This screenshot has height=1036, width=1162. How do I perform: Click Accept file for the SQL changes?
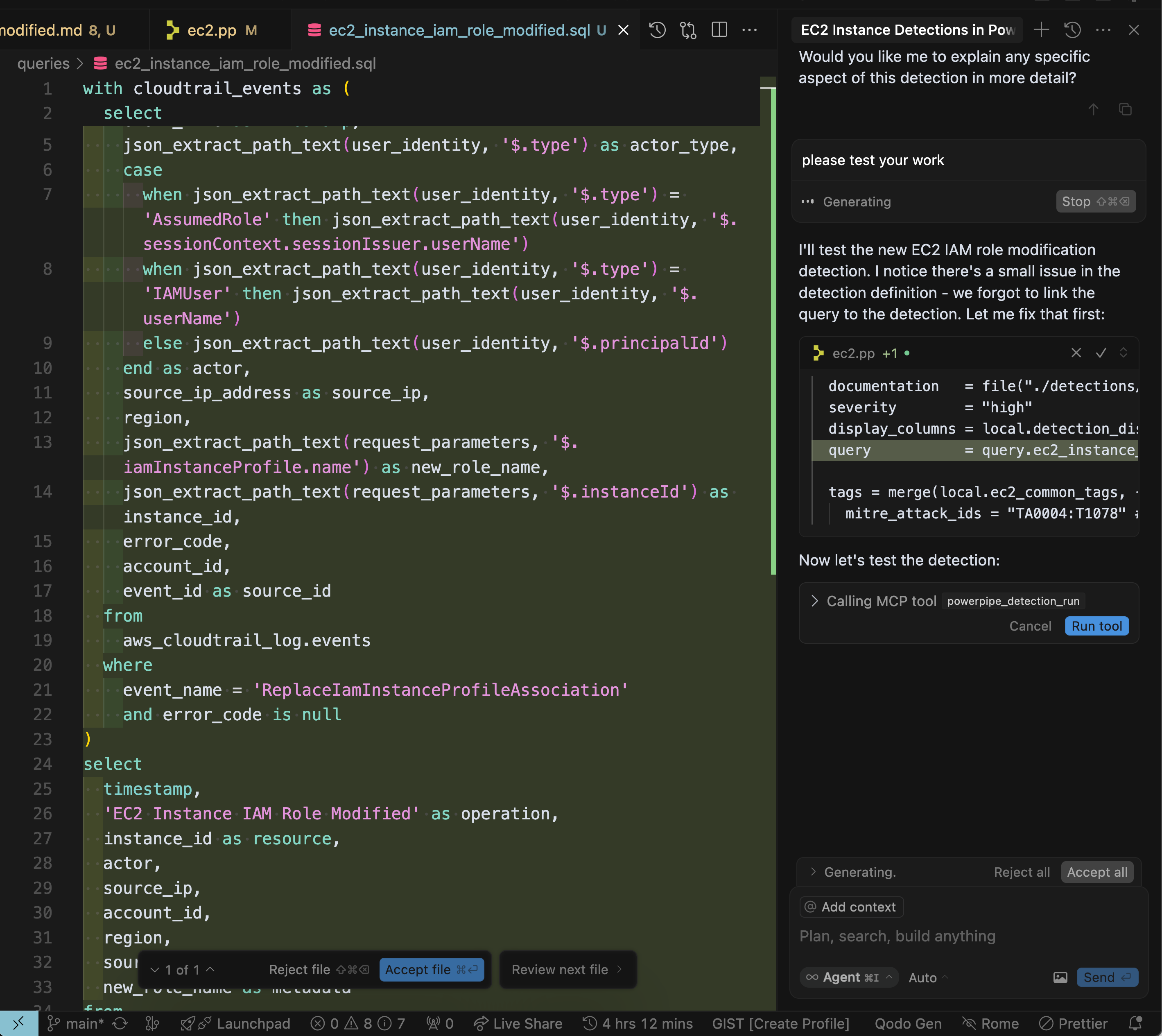[432, 969]
